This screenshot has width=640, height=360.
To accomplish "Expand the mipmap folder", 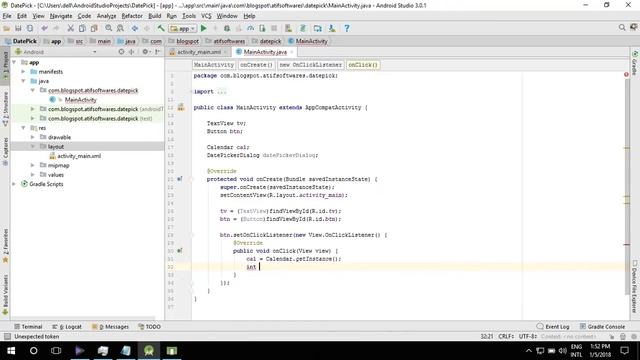I will pos(33,165).
